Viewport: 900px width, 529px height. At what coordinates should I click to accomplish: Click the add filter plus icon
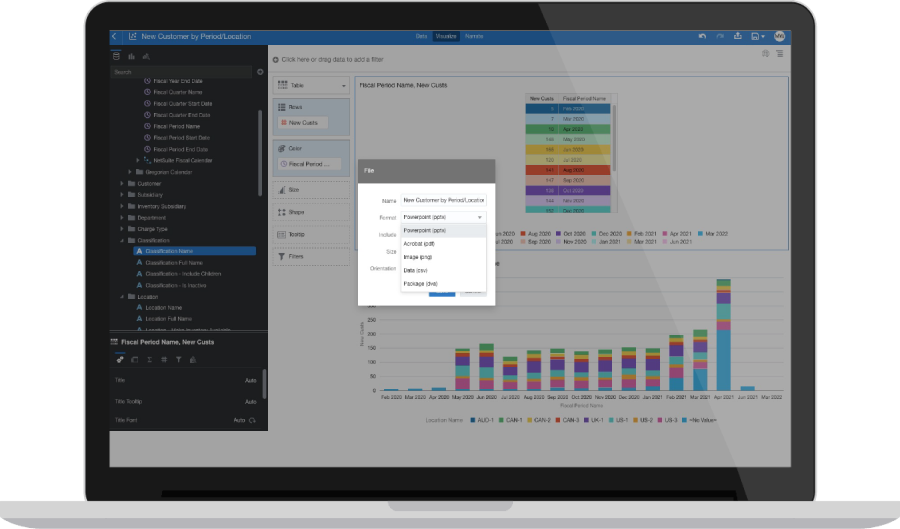(x=276, y=60)
